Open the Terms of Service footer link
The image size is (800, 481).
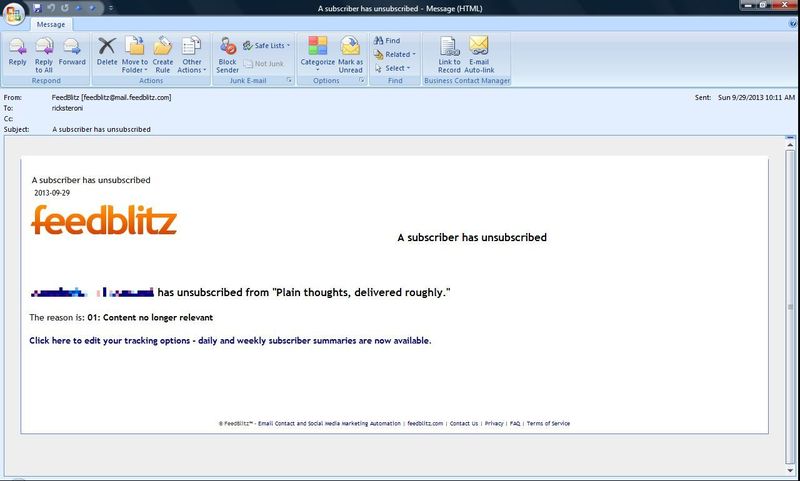point(548,423)
